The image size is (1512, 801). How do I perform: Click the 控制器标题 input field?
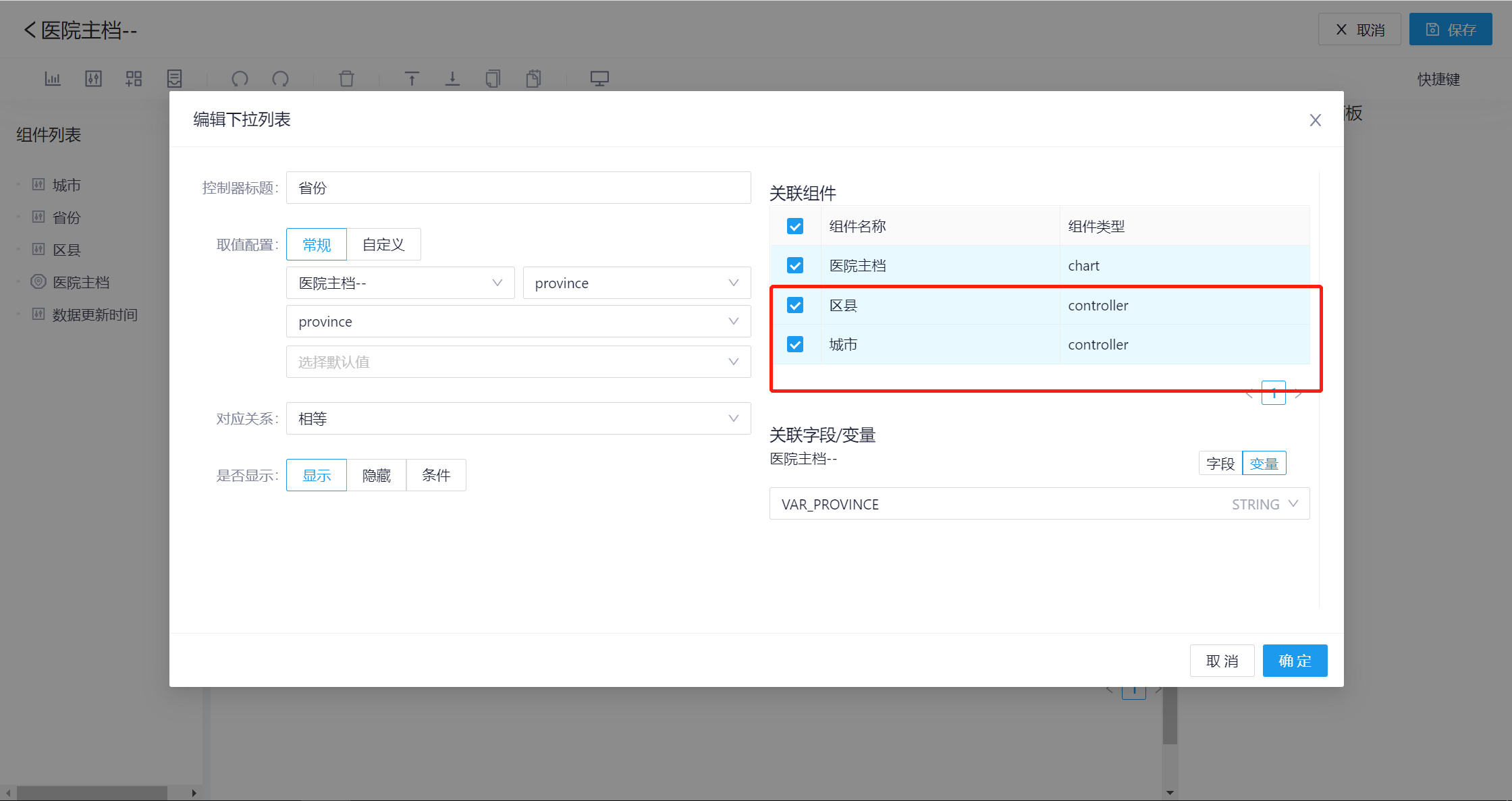pos(518,188)
